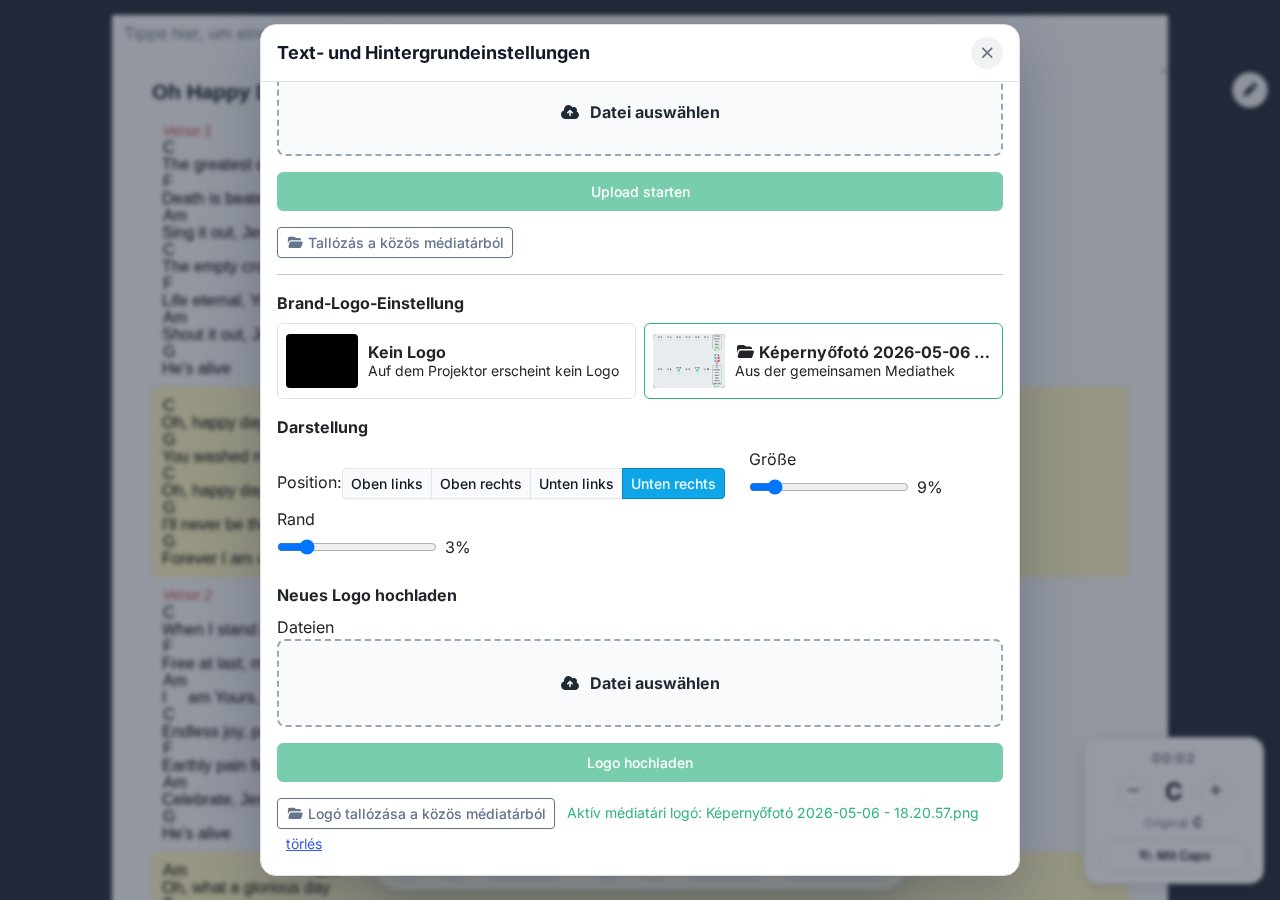Click the folder icon in Tallózás a közös médiatárból
Image resolution: width=1280 pixels, height=900 pixels.
coord(295,243)
